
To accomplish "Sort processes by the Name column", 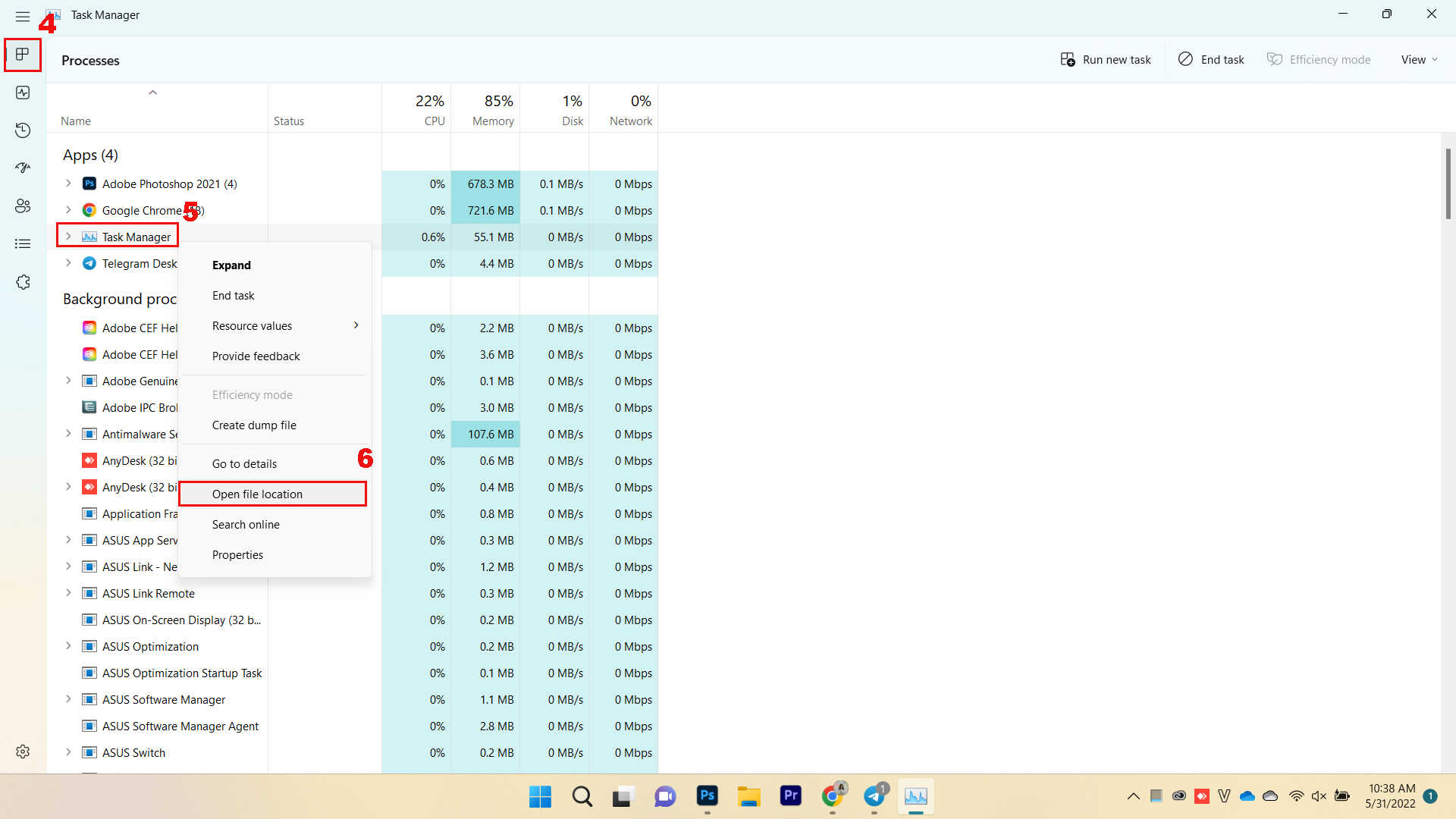I will tap(157, 108).
